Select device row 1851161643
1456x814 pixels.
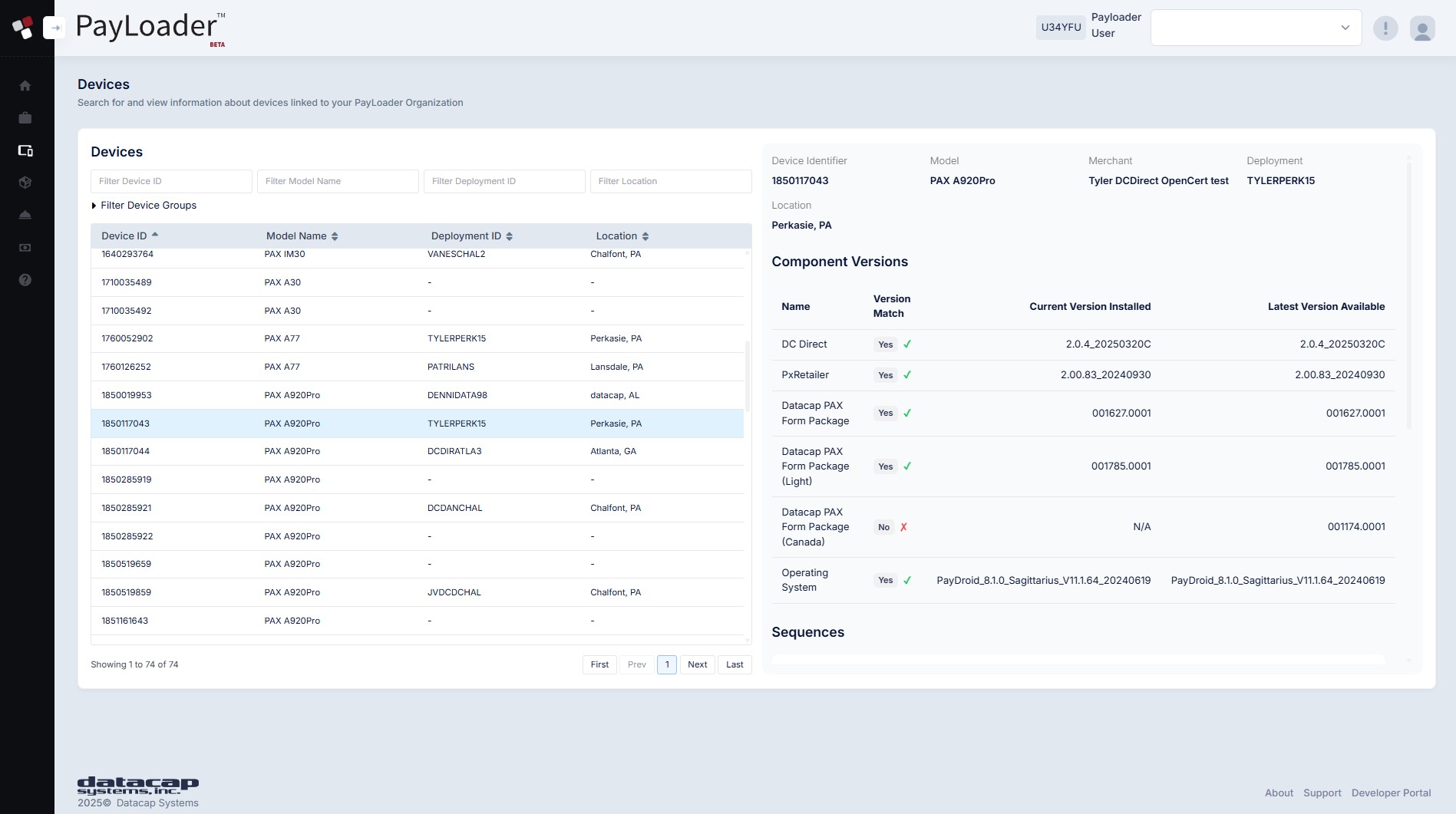pyautogui.click(x=417, y=621)
